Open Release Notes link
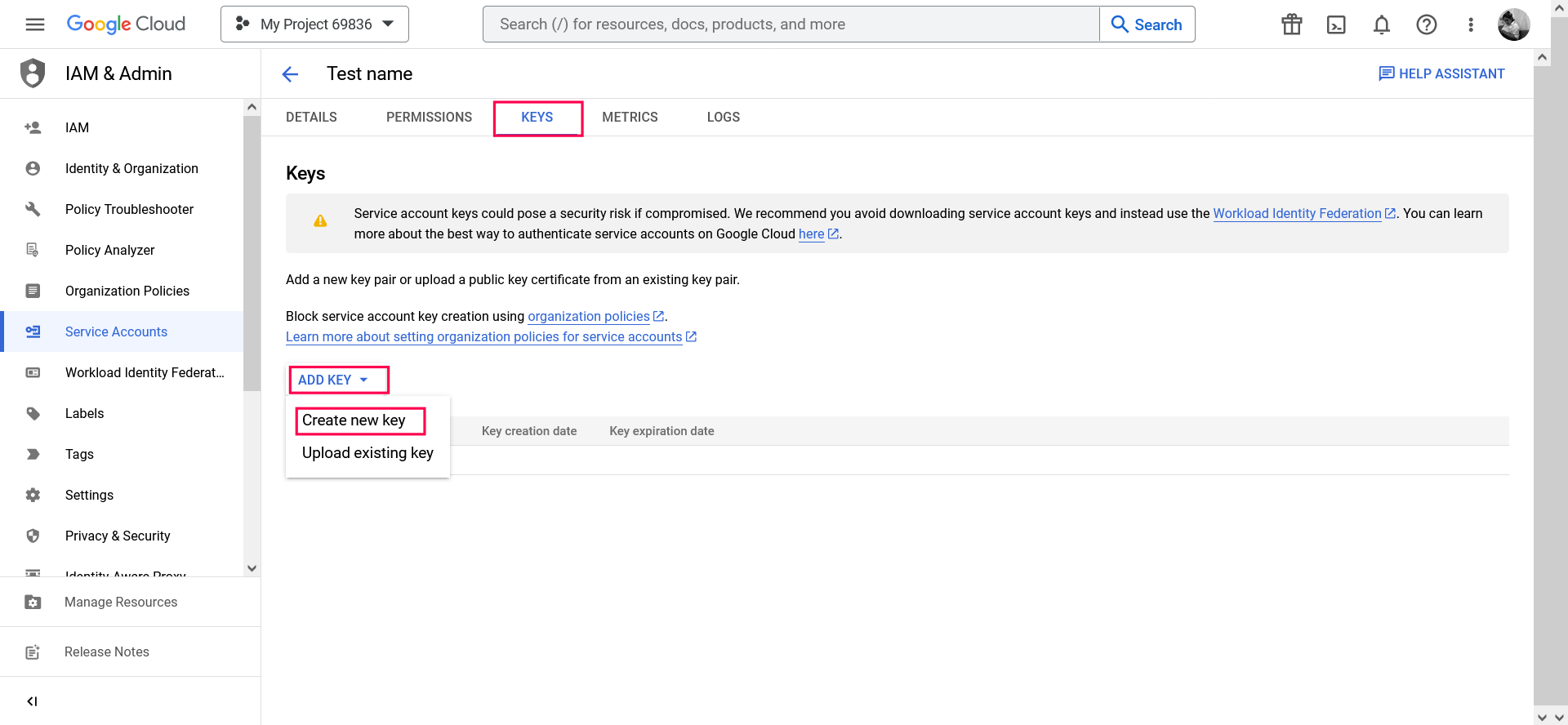Screen dimensions: 1568x725 [107, 652]
